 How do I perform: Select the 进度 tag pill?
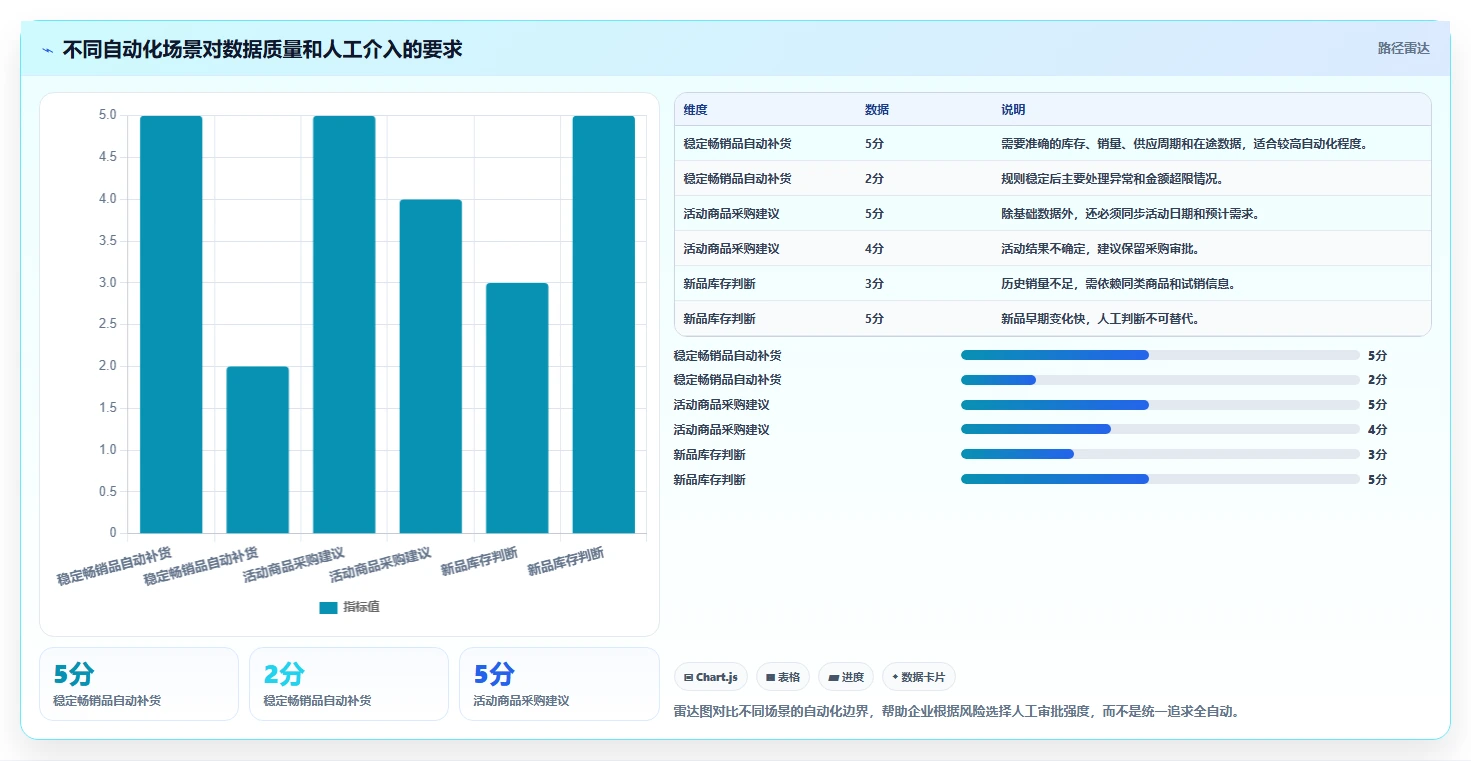846,677
